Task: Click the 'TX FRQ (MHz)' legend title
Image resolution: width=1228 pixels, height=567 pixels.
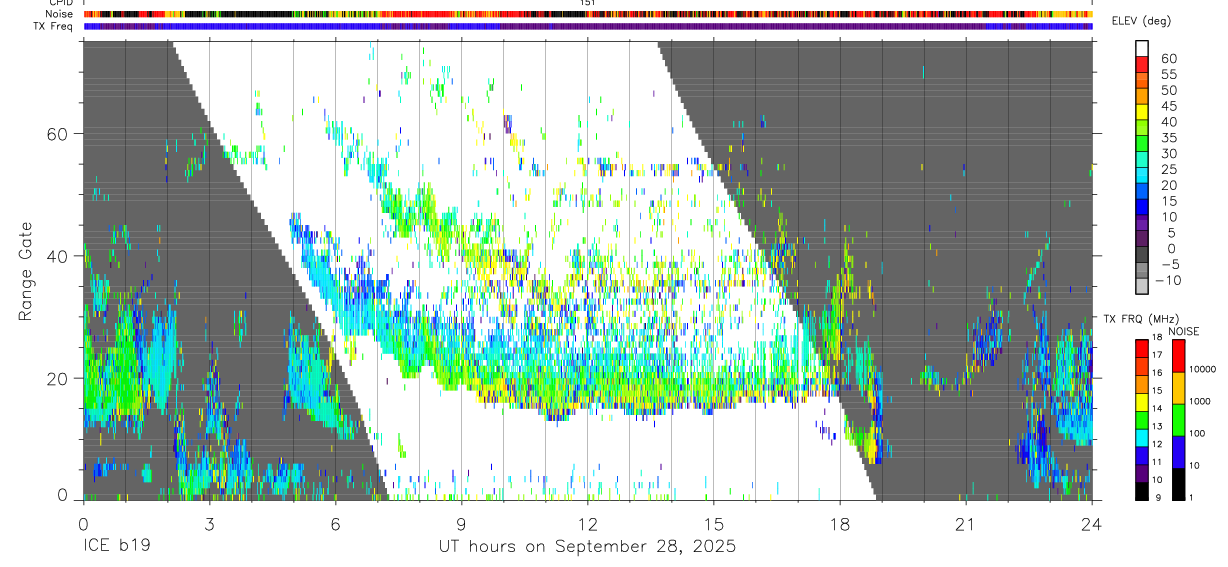Action: (1142, 318)
